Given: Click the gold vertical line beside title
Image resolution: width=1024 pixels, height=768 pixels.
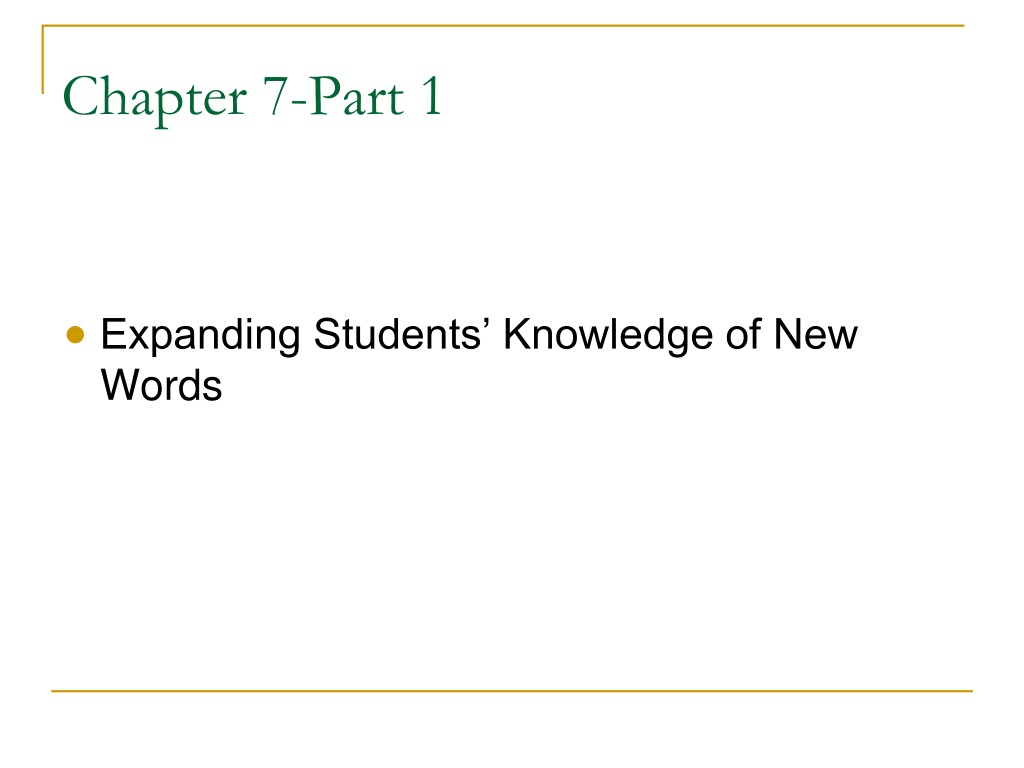Looking at the screenshot, I should pyautogui.click(x=43, y=59).
